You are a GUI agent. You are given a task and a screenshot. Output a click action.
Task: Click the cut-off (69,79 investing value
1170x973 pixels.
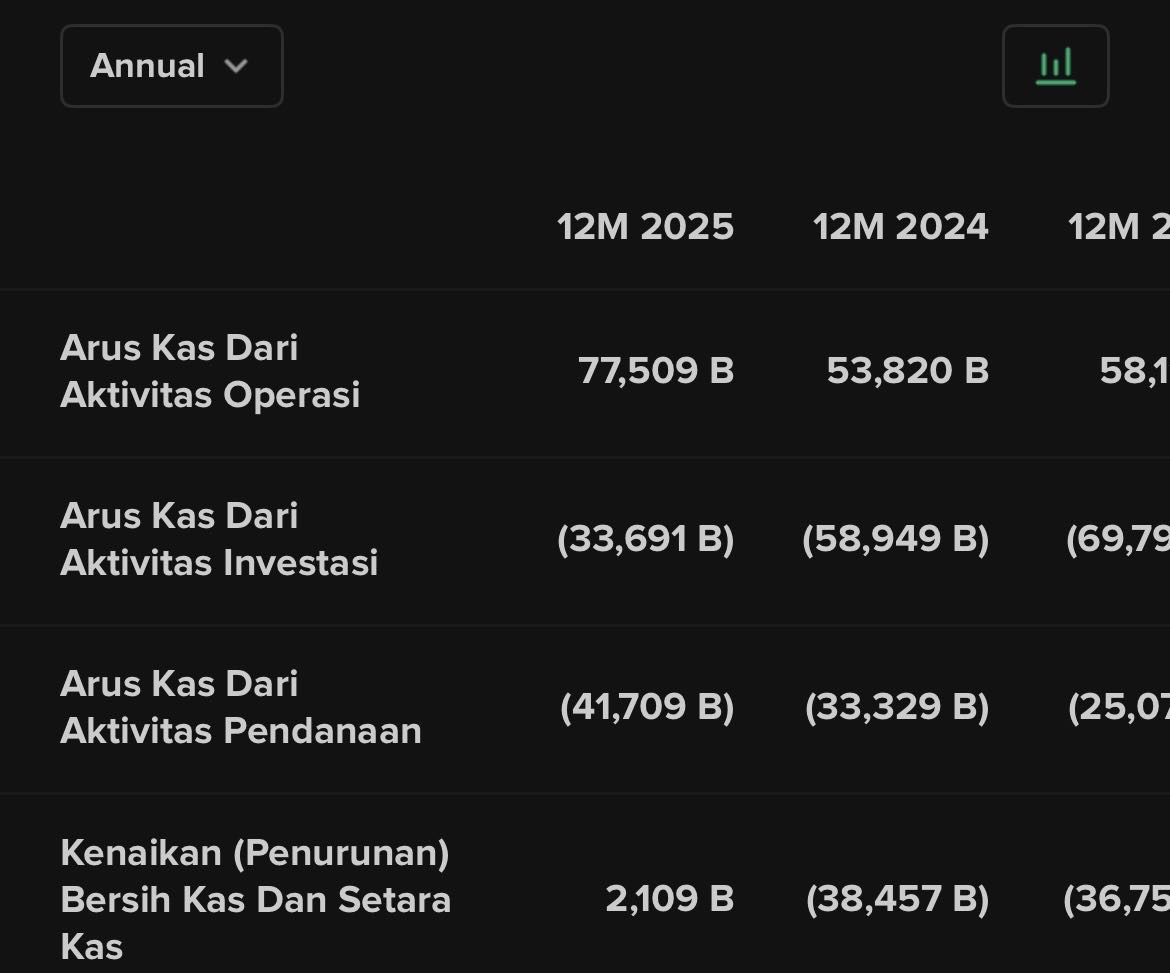coord(1117,539)
